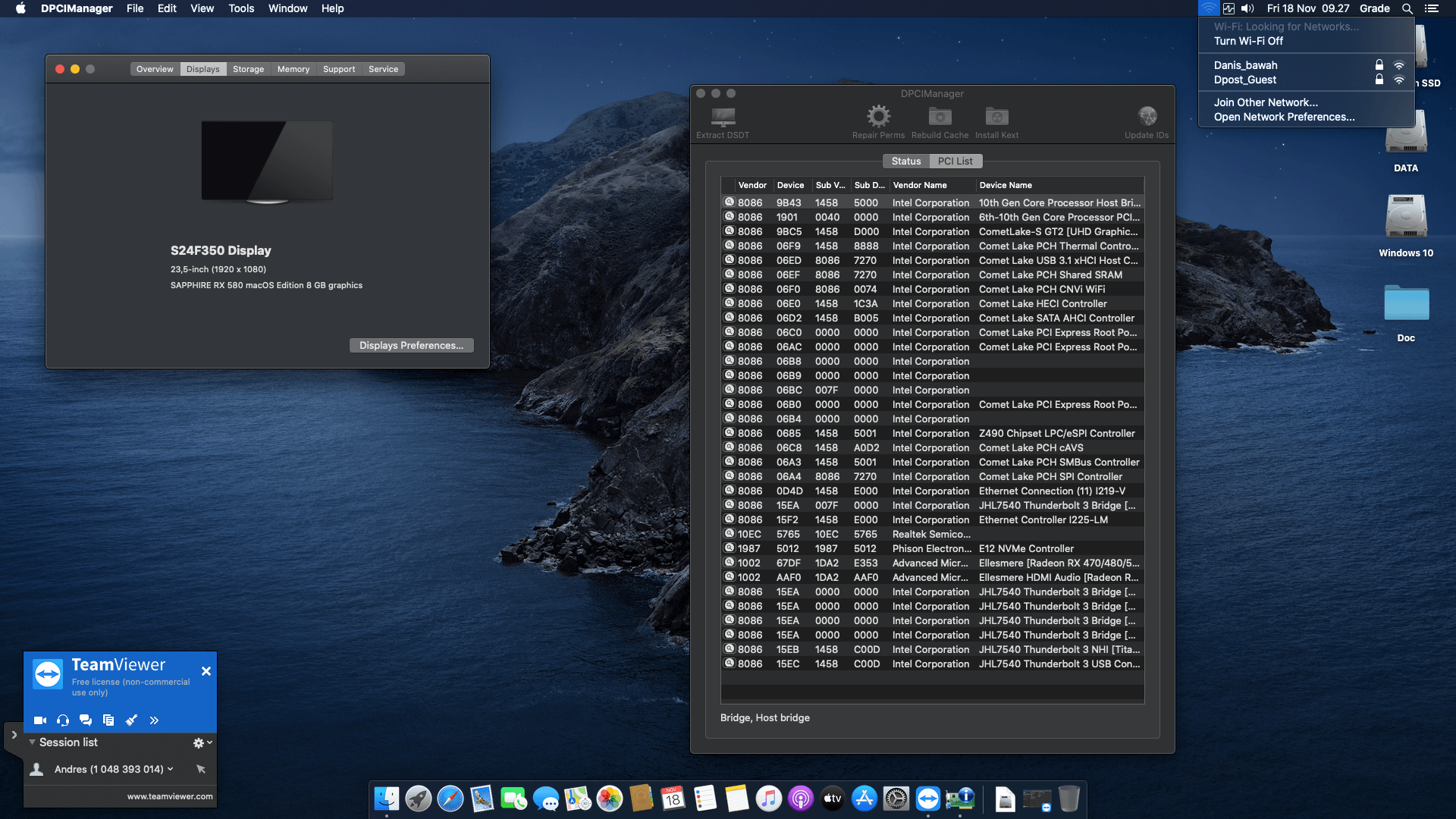Toggle remote control cursor for Andres
The width and height of the screenshot is (1456, 819).
201,769
